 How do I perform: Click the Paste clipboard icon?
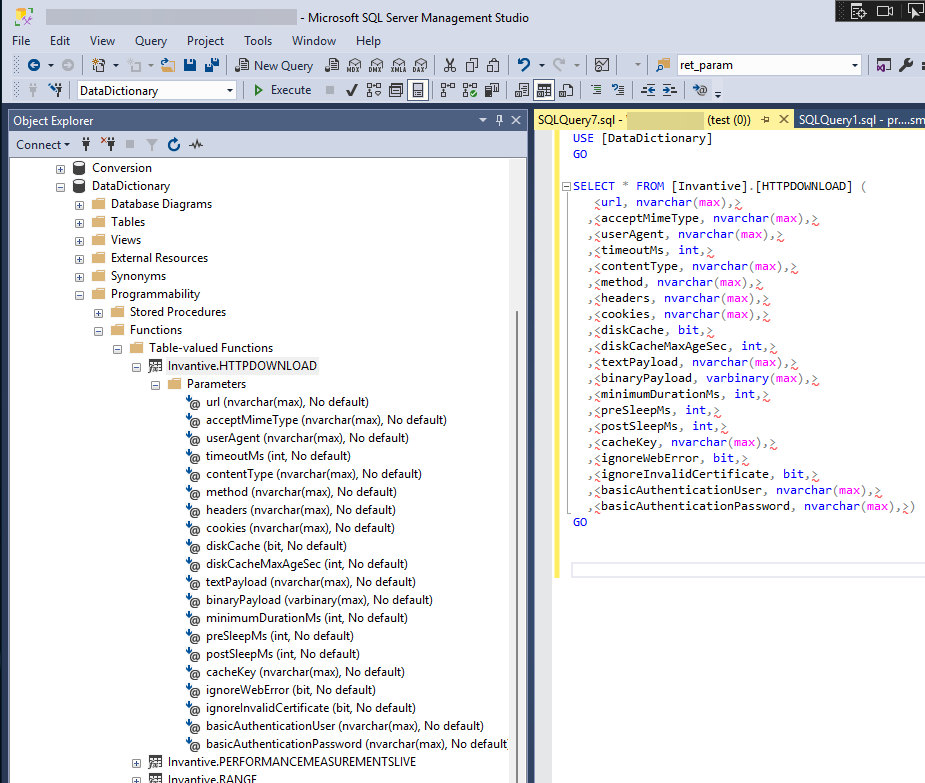(493, 65)
